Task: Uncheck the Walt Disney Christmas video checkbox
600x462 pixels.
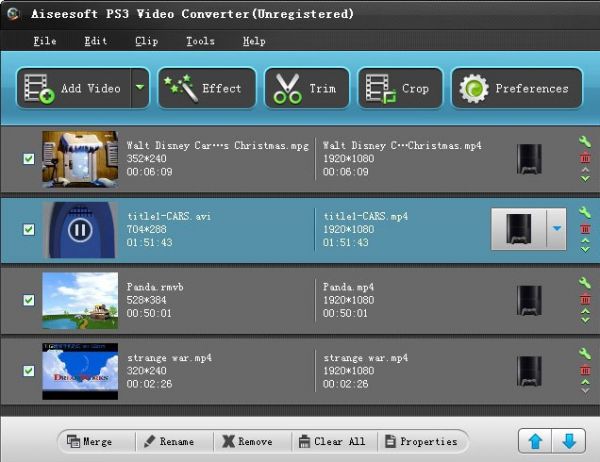Action: [x=29, y=158]
